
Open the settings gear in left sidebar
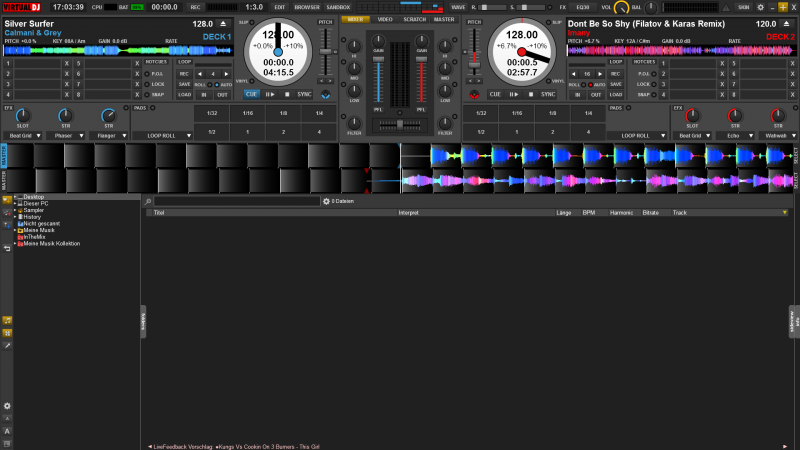[7, 407]
